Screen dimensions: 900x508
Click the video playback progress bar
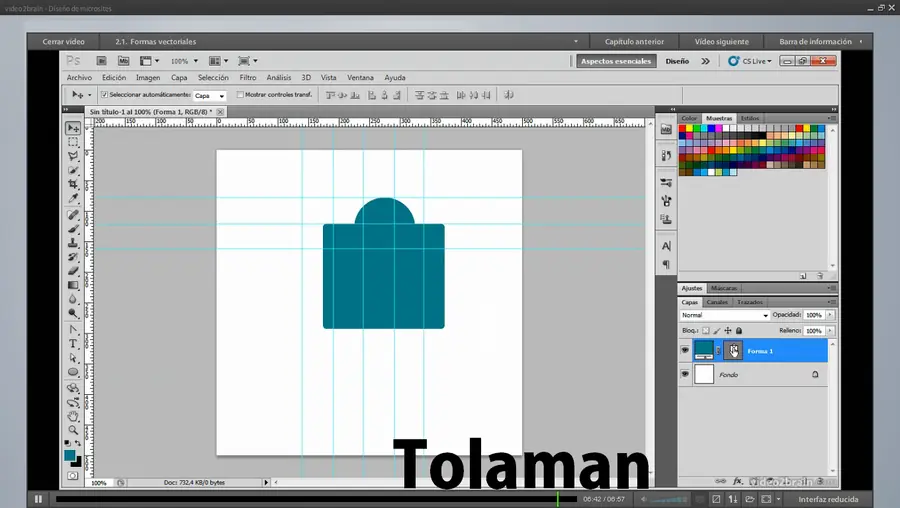click(316, 499)
